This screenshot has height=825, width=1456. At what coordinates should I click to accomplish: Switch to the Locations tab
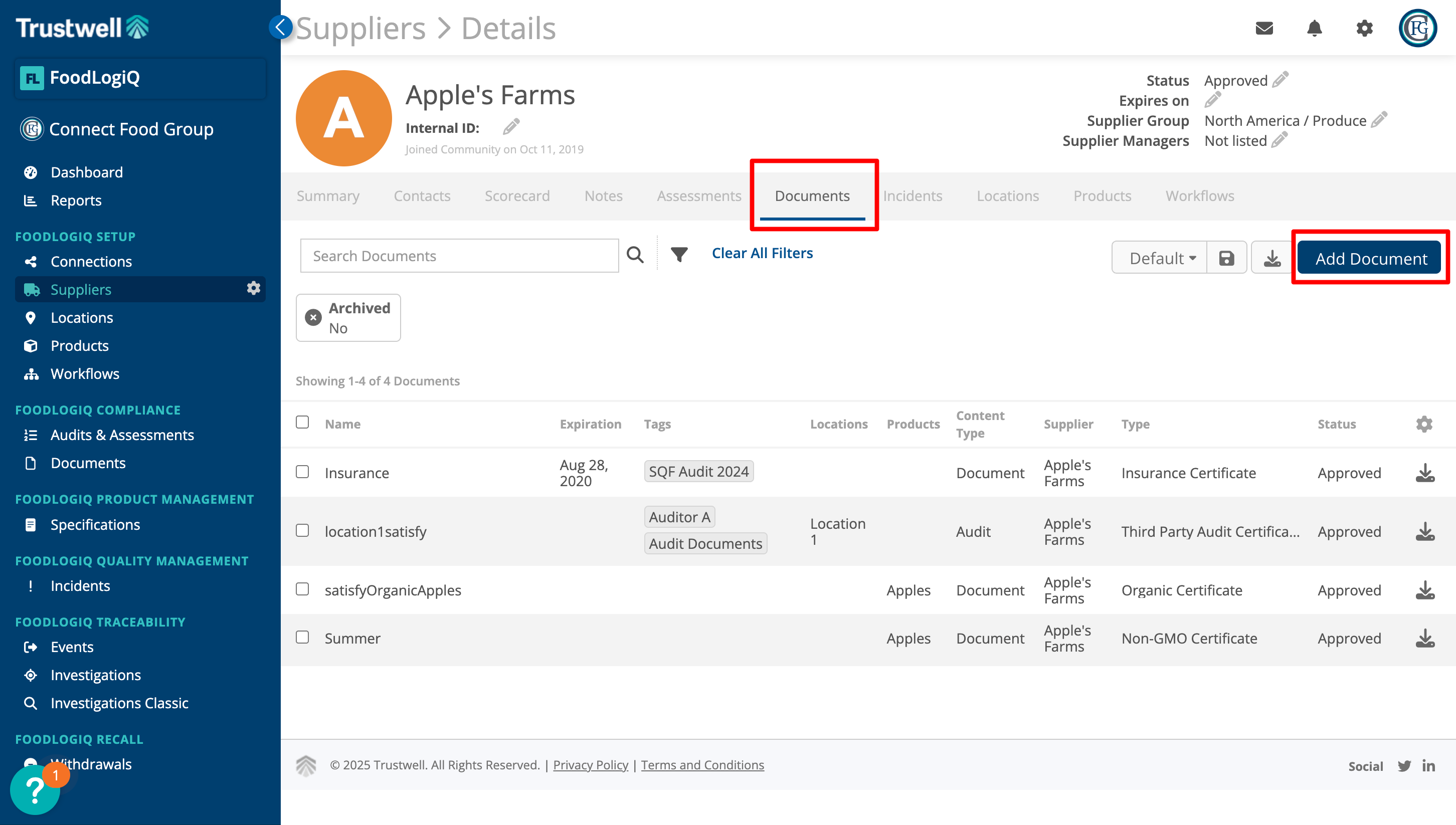1008,196
